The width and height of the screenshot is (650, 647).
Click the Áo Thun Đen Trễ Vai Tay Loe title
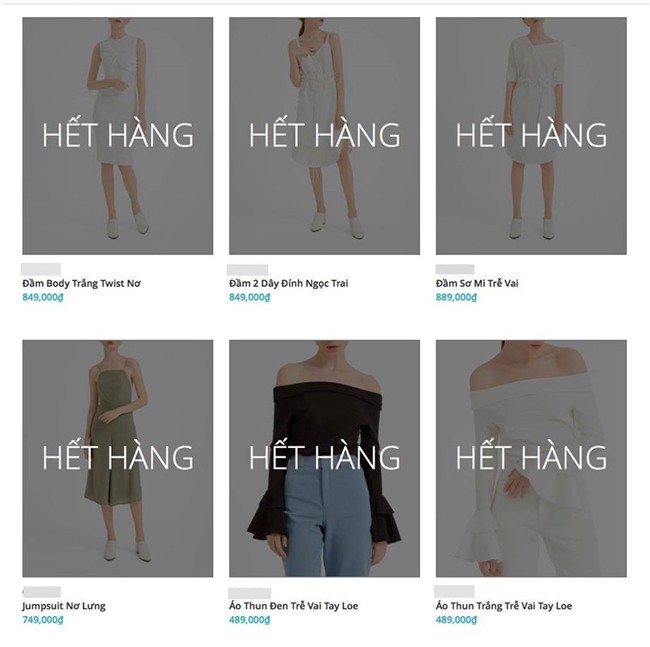(x=293, y=606)
